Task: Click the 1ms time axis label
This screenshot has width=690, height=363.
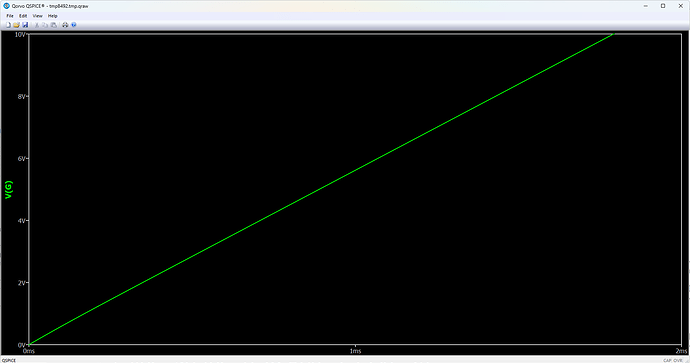Action: tap(355, 351)
